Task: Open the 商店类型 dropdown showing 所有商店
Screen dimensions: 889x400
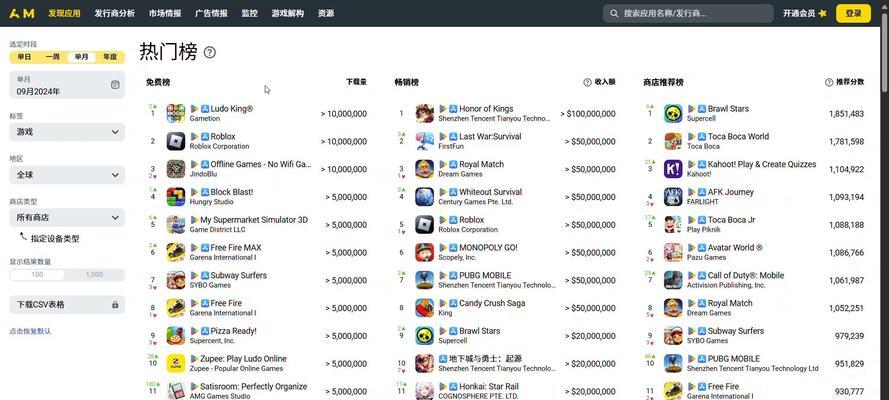Action: tap(67, 218)
